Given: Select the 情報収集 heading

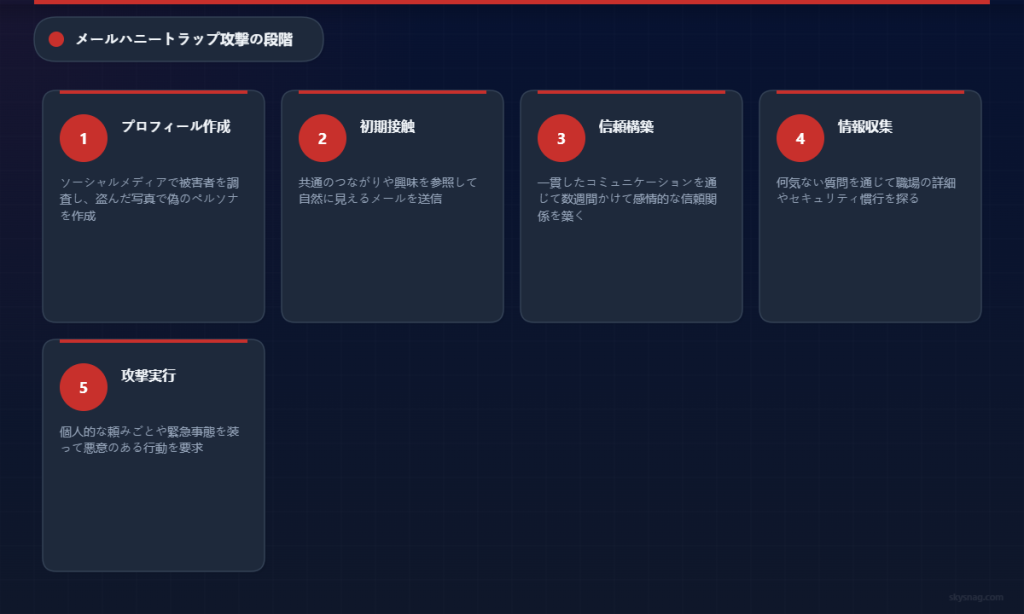Looking at the screenshot, I should [865, 127].
